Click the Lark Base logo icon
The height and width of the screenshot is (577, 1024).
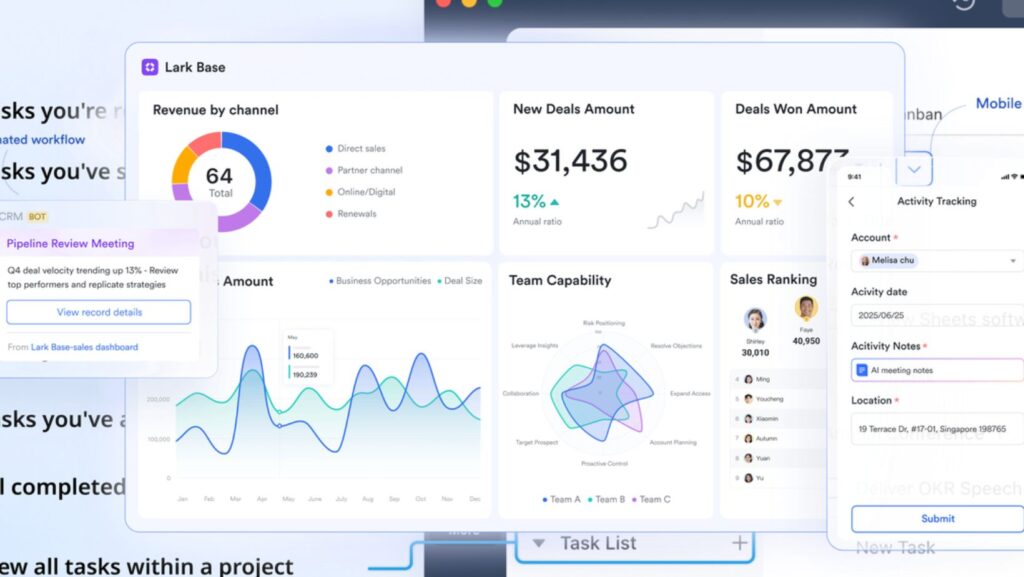pyautogui.click(x=150, y=67)
